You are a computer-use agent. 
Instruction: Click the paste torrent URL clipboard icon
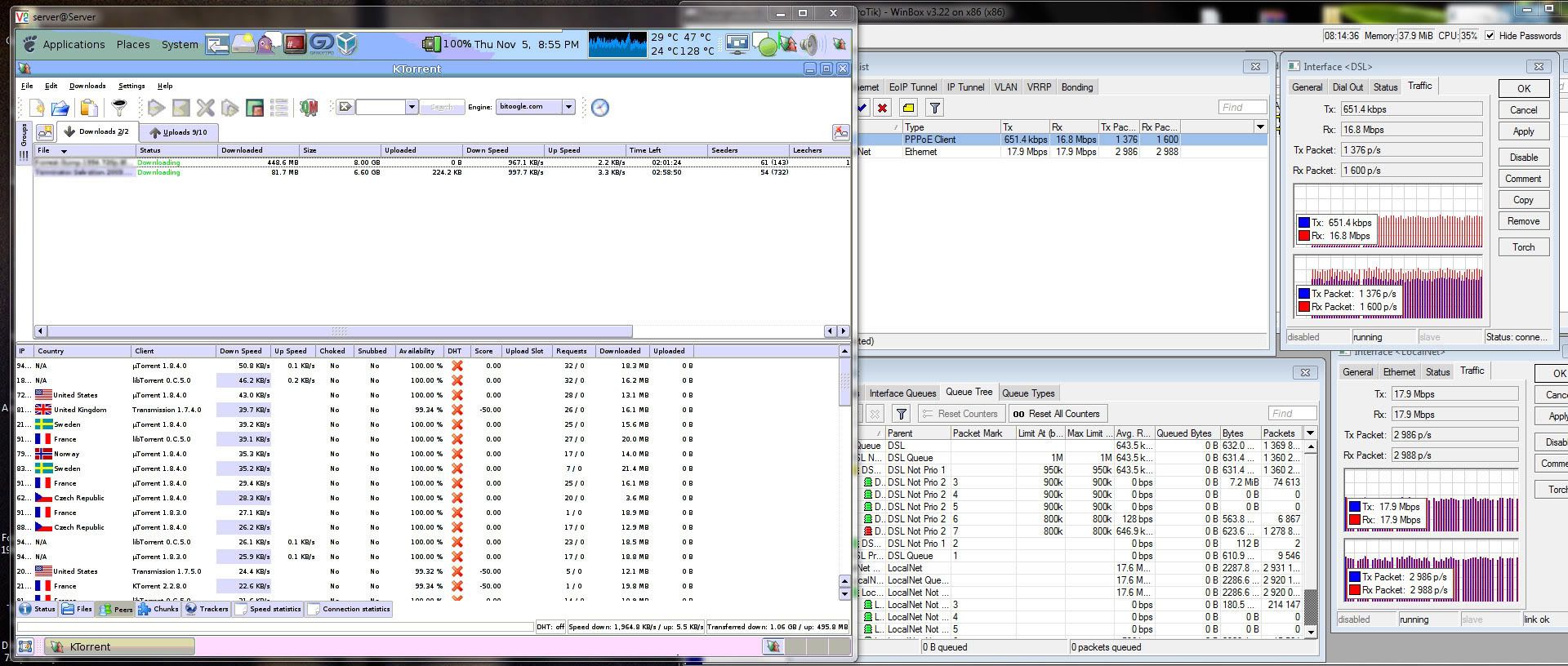(x=89, y=108)
